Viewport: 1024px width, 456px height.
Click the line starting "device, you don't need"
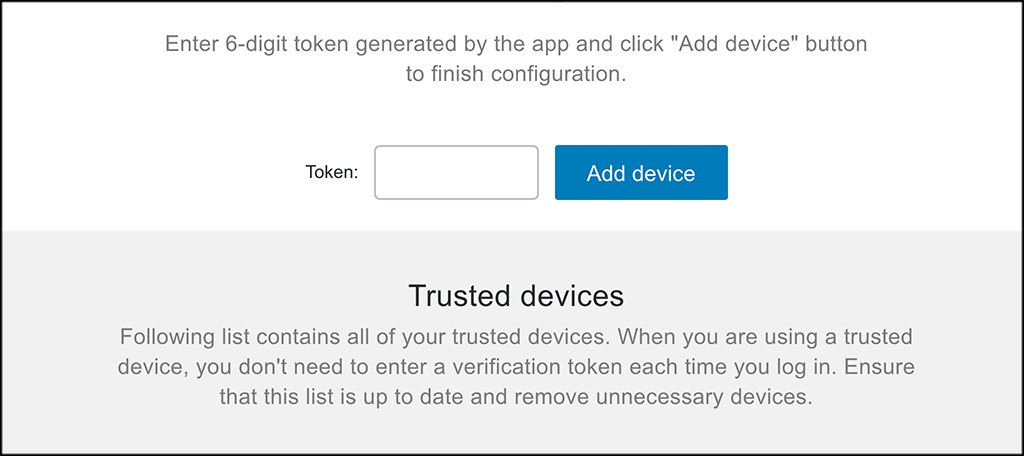pos(516,367)
